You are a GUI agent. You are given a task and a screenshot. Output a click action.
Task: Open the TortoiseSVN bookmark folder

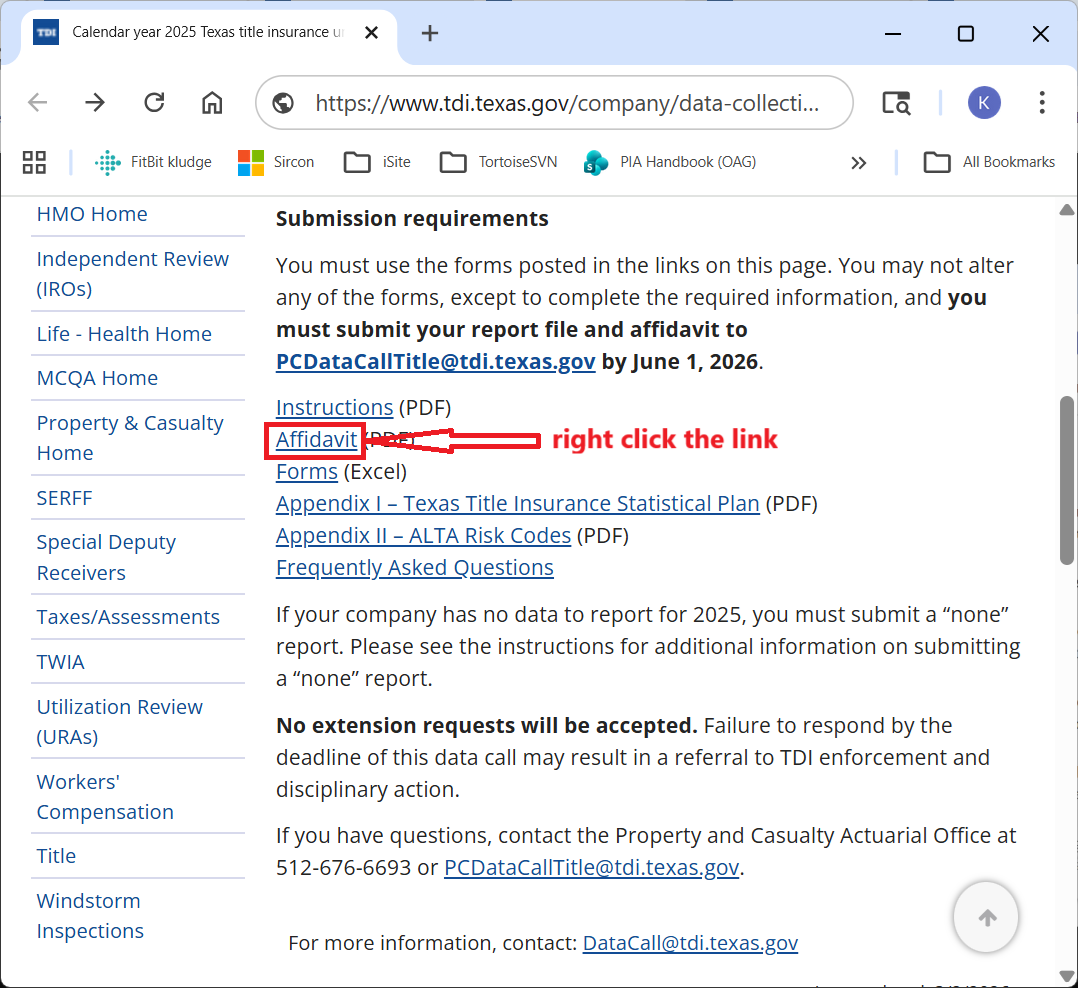[x=498, y=162]
